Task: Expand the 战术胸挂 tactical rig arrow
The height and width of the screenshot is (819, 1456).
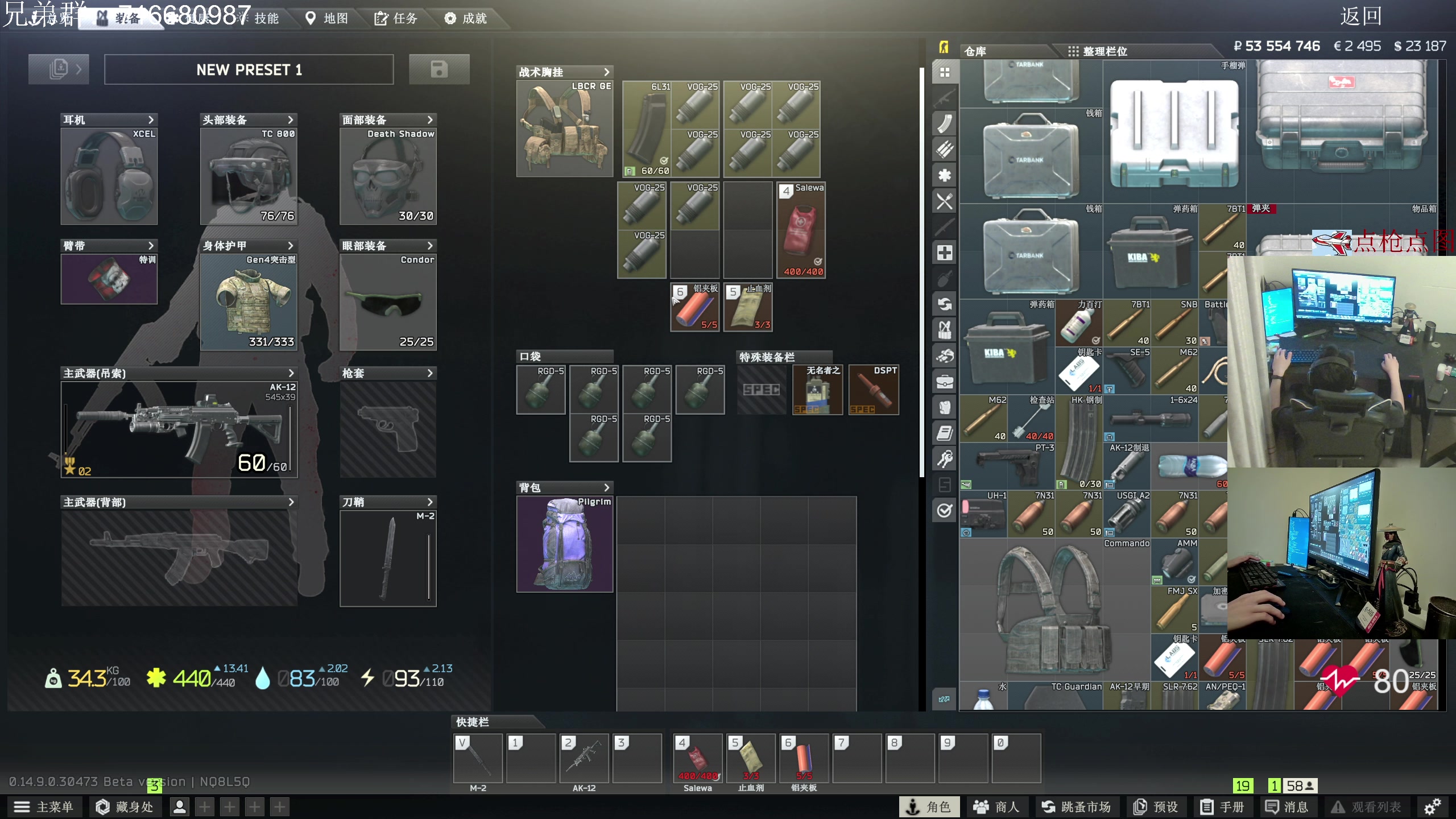Action: (x=606, y=72)
